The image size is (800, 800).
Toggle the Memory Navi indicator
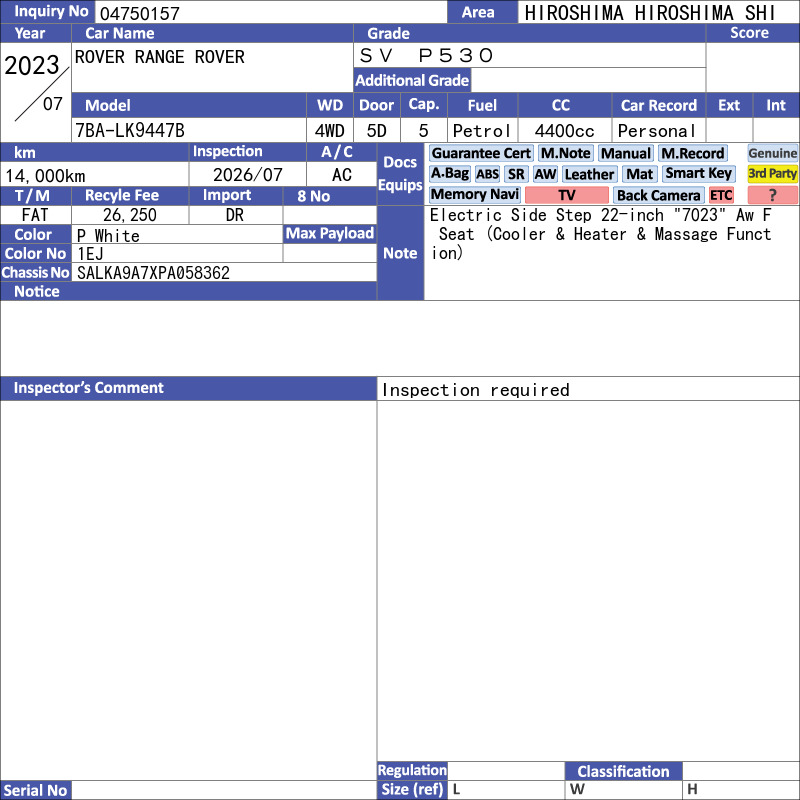click(475, 195)
